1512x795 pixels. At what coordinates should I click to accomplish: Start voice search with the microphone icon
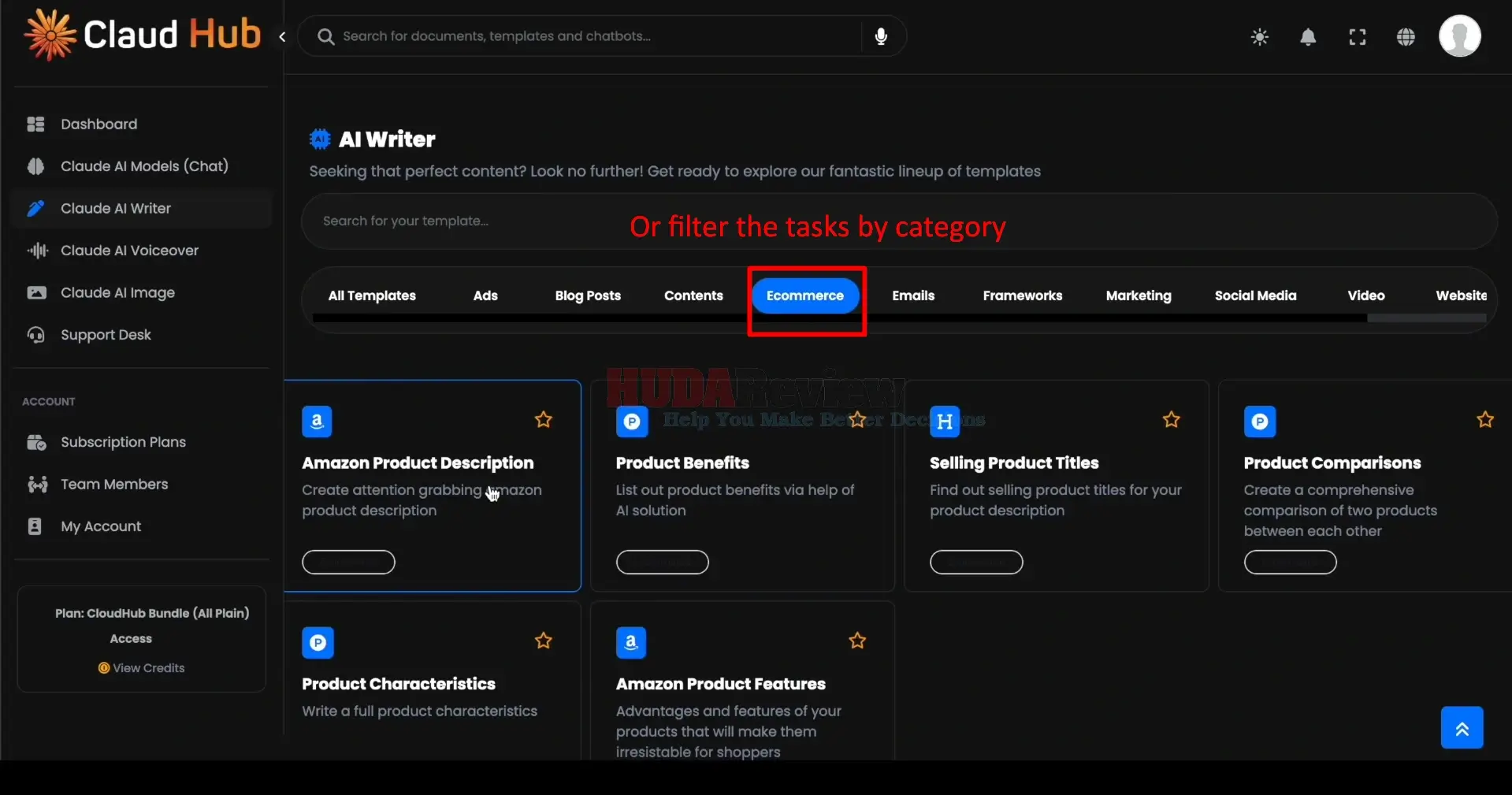(881, 36)
